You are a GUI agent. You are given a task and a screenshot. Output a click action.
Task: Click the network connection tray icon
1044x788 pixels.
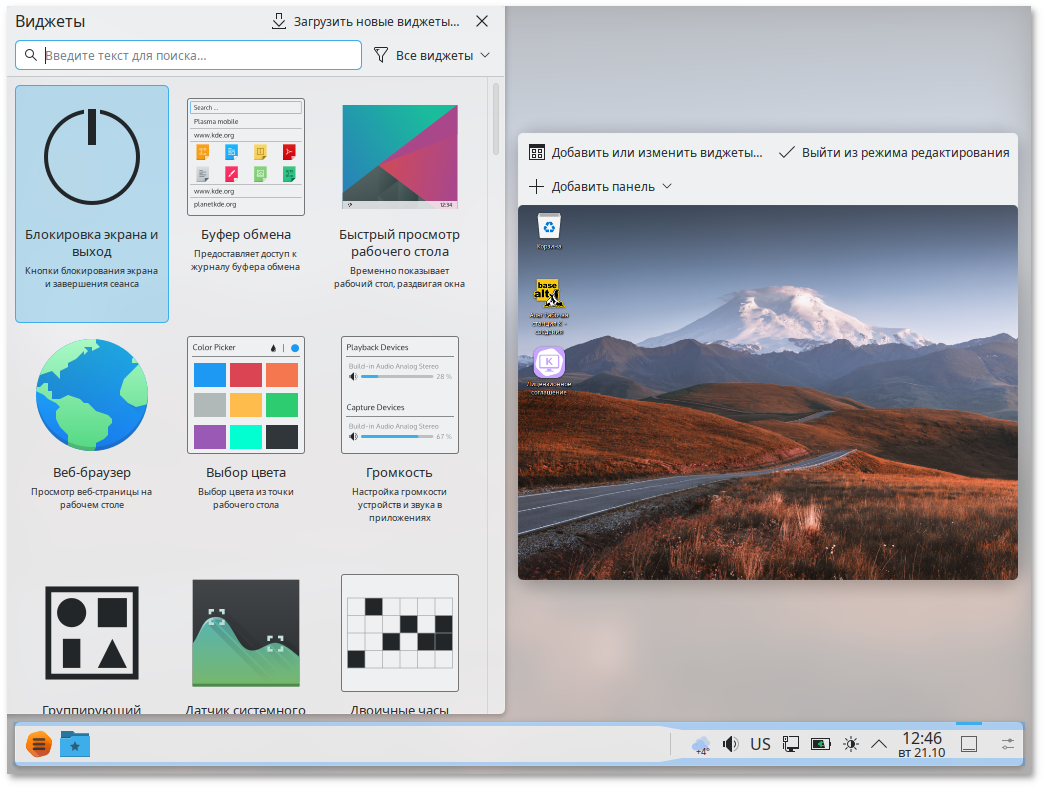pos(791,744)
